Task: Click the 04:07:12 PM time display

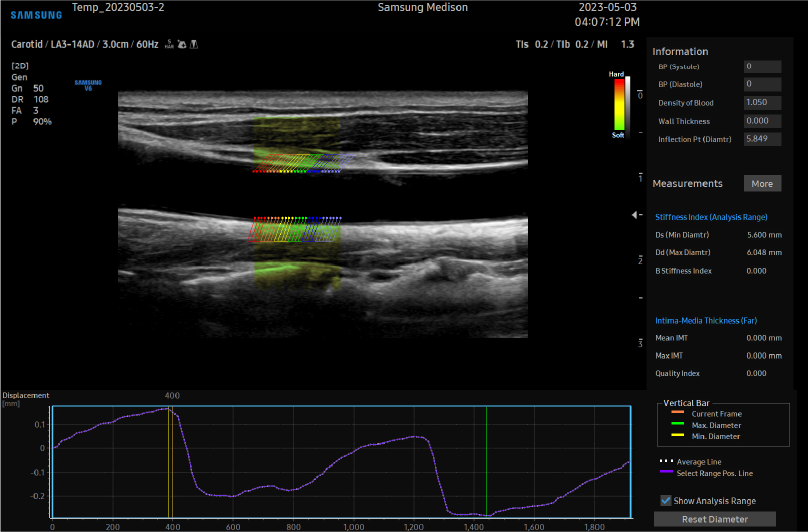Action: [607, 22]
